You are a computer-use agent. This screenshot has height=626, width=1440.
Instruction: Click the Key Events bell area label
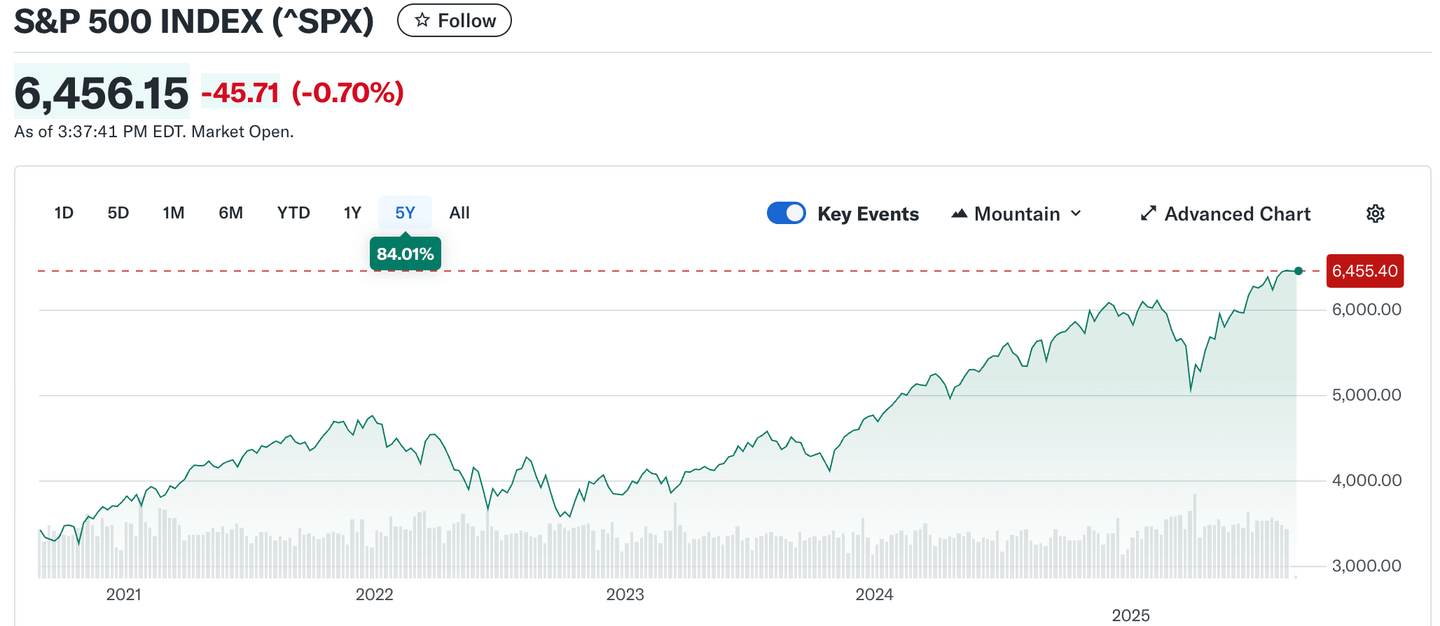[868, 213]
